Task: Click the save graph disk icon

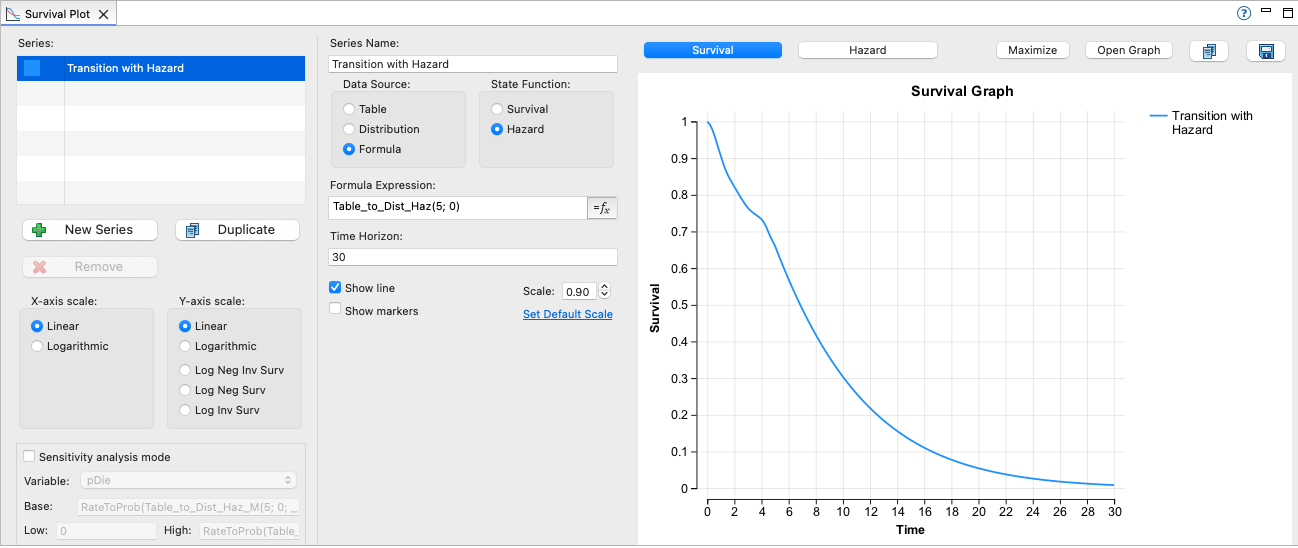Action: tap(1265, 51)
